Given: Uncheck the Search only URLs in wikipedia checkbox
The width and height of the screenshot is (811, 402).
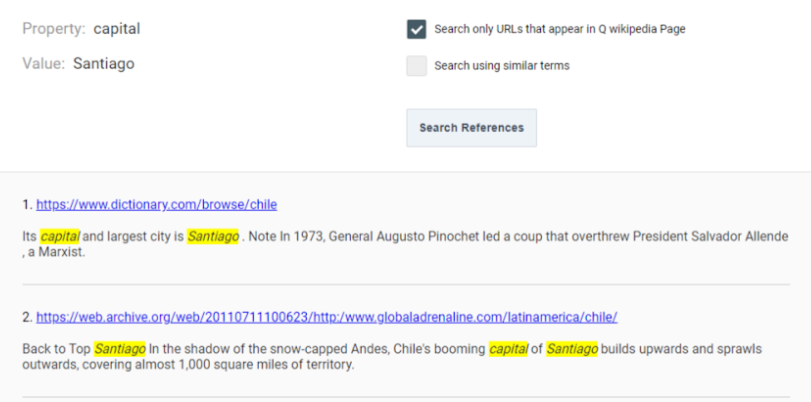Looking at the screenshot, I should (x=416, y=29).
